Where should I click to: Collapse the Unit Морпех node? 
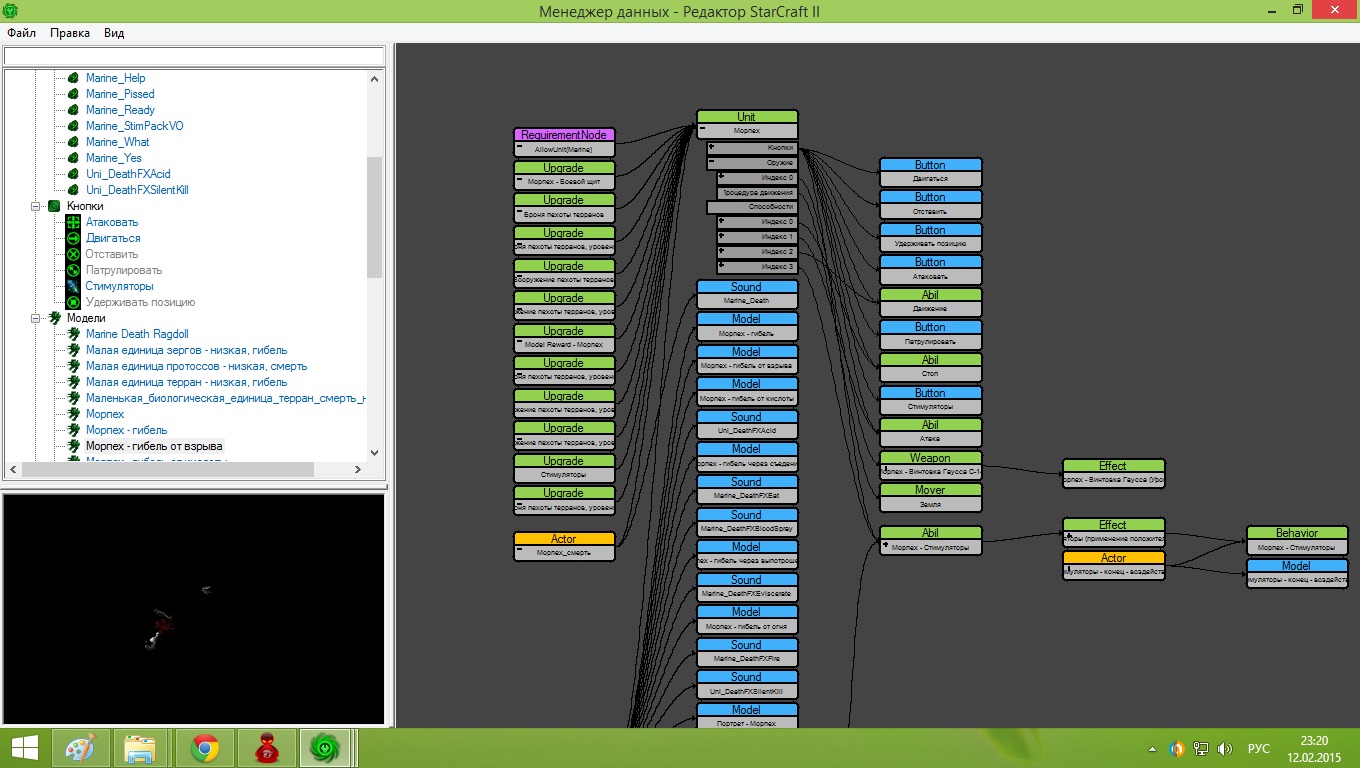pos(703,130)
